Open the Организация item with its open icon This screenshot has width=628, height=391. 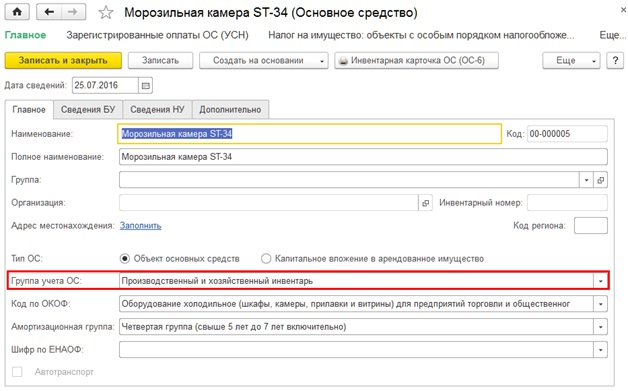click(x=425, y=203)
